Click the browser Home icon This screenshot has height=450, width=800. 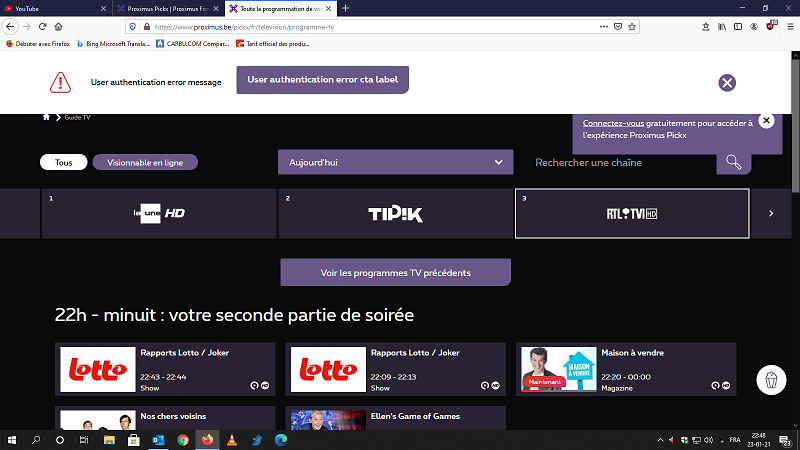58,27
